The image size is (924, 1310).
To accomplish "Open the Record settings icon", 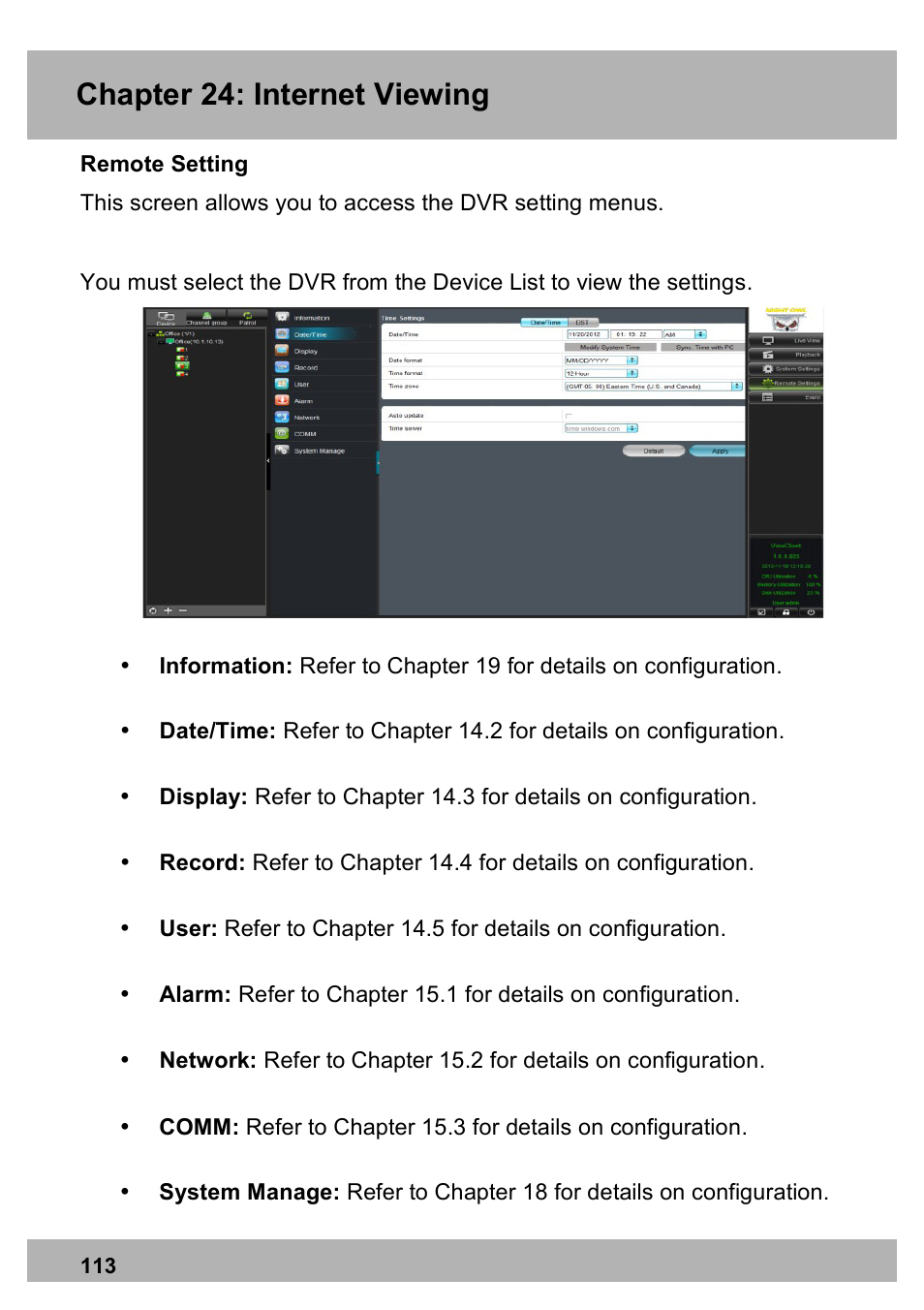I will [x=282, y=366].
